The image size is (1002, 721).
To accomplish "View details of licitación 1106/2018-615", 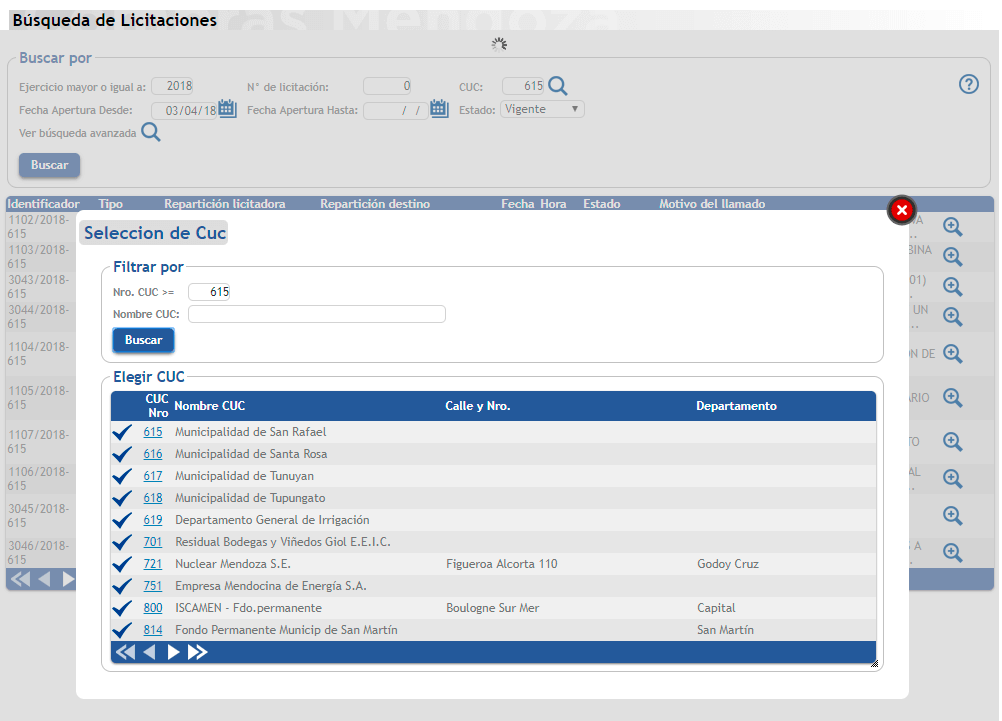I will [953, 478].
